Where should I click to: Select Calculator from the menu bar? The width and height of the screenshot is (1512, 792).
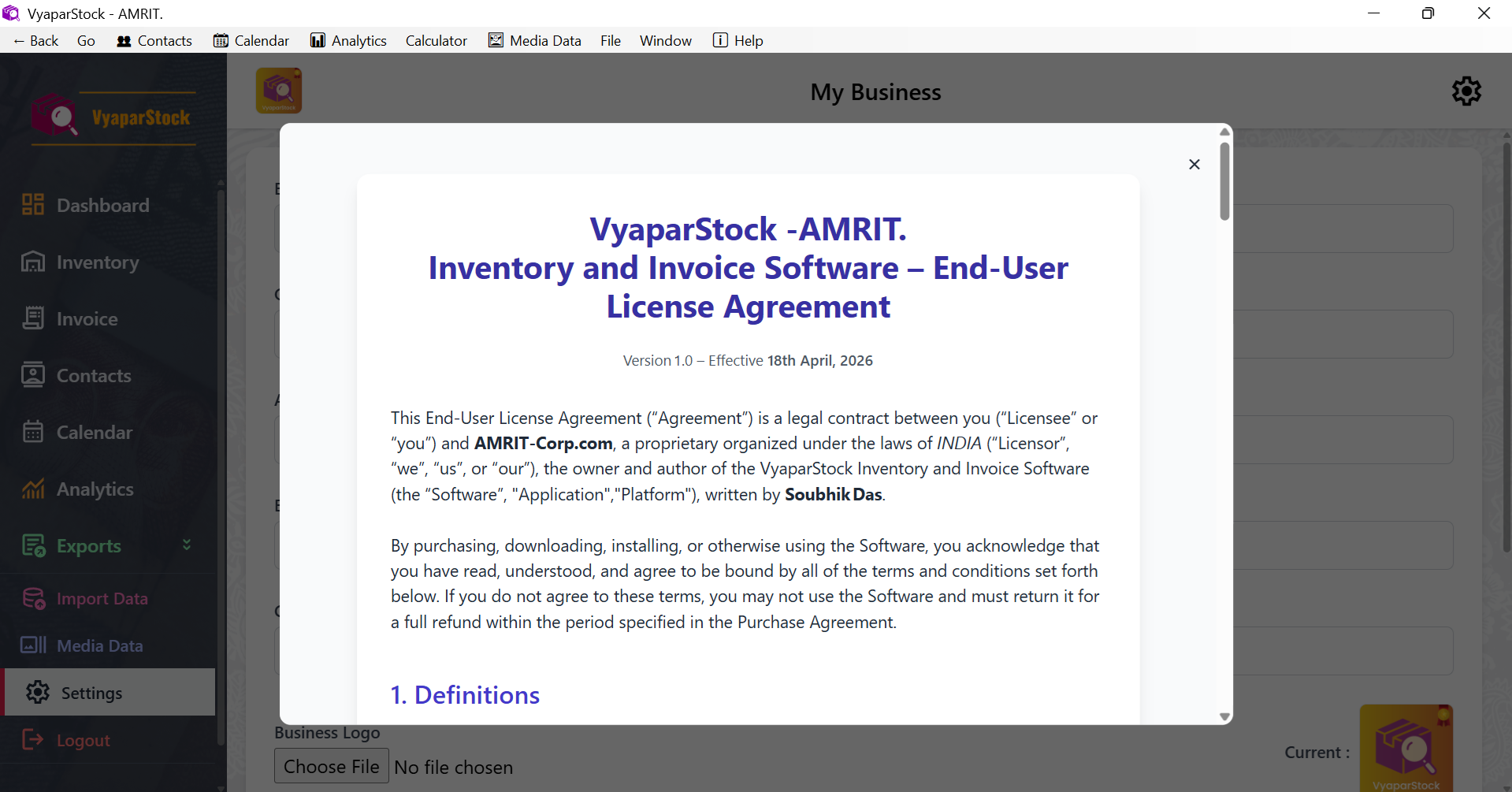tap(436, 40)
